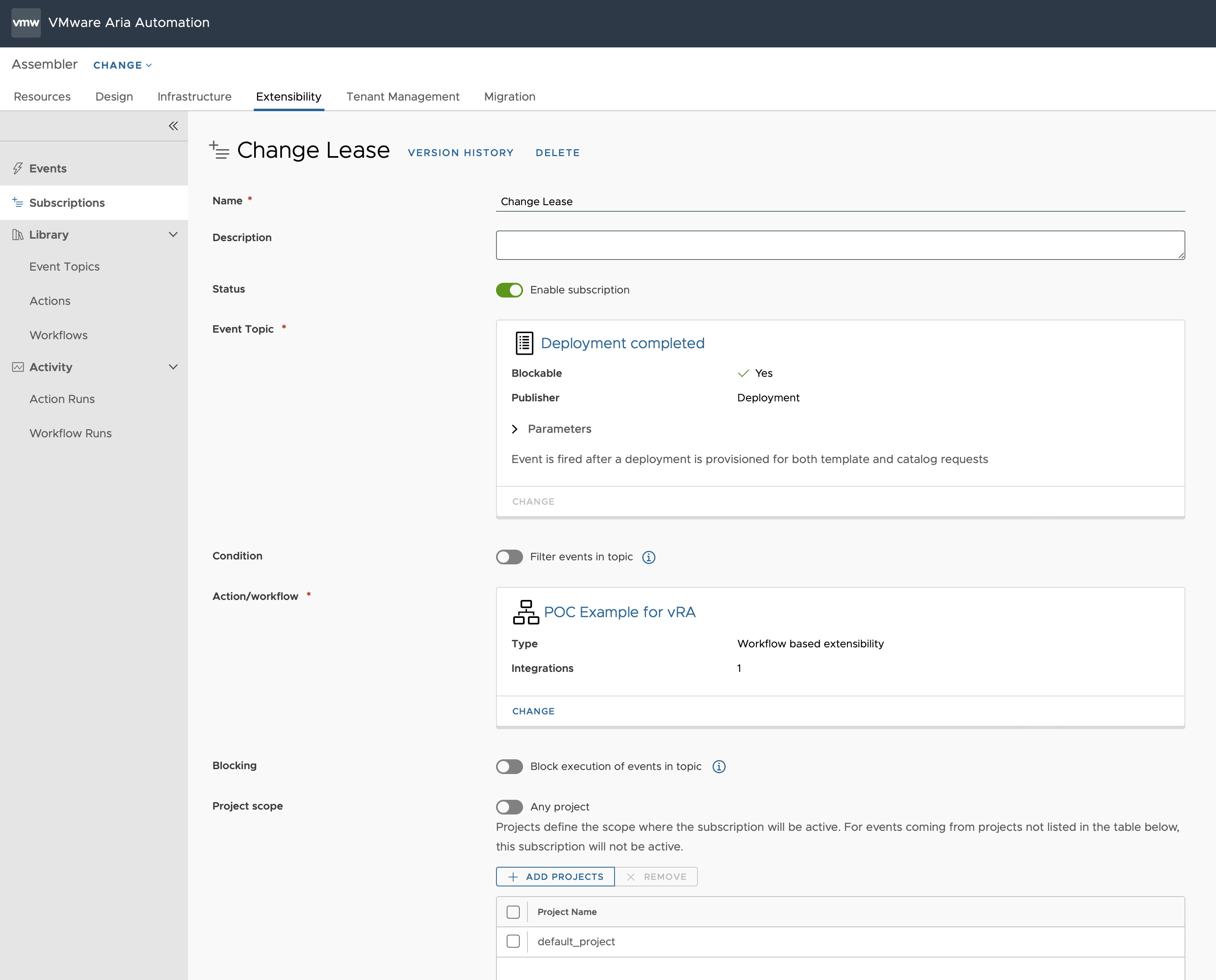This screenshot has width=1216, height=980.
Task: Click the DELETE subscription button
Action: click(557, 153)
